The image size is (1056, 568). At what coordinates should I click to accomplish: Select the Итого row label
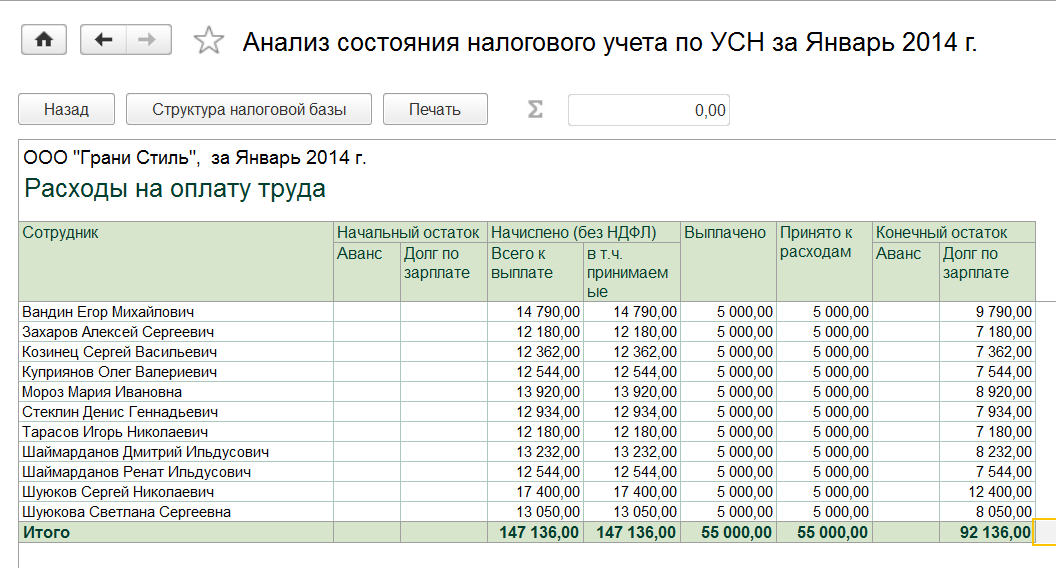46,532
